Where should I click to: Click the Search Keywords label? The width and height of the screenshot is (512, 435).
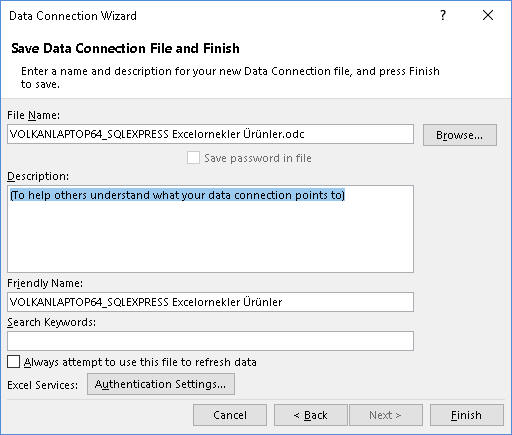point(51,322)
